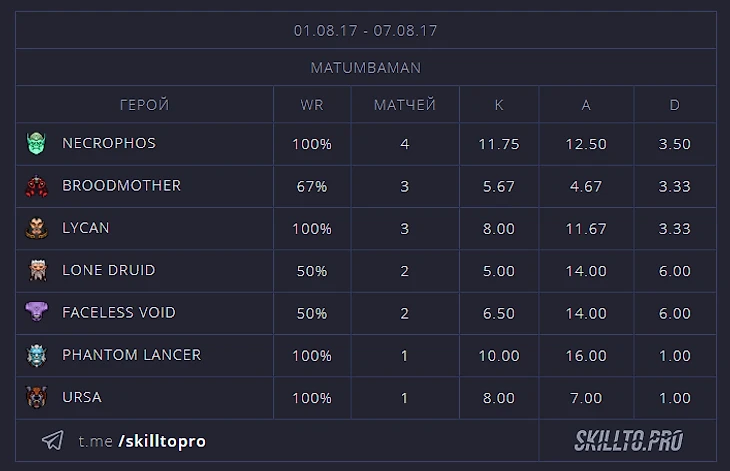730x471 pixels.
Task: Click the PHANTOM LANCER hero name
Action: 132,355
